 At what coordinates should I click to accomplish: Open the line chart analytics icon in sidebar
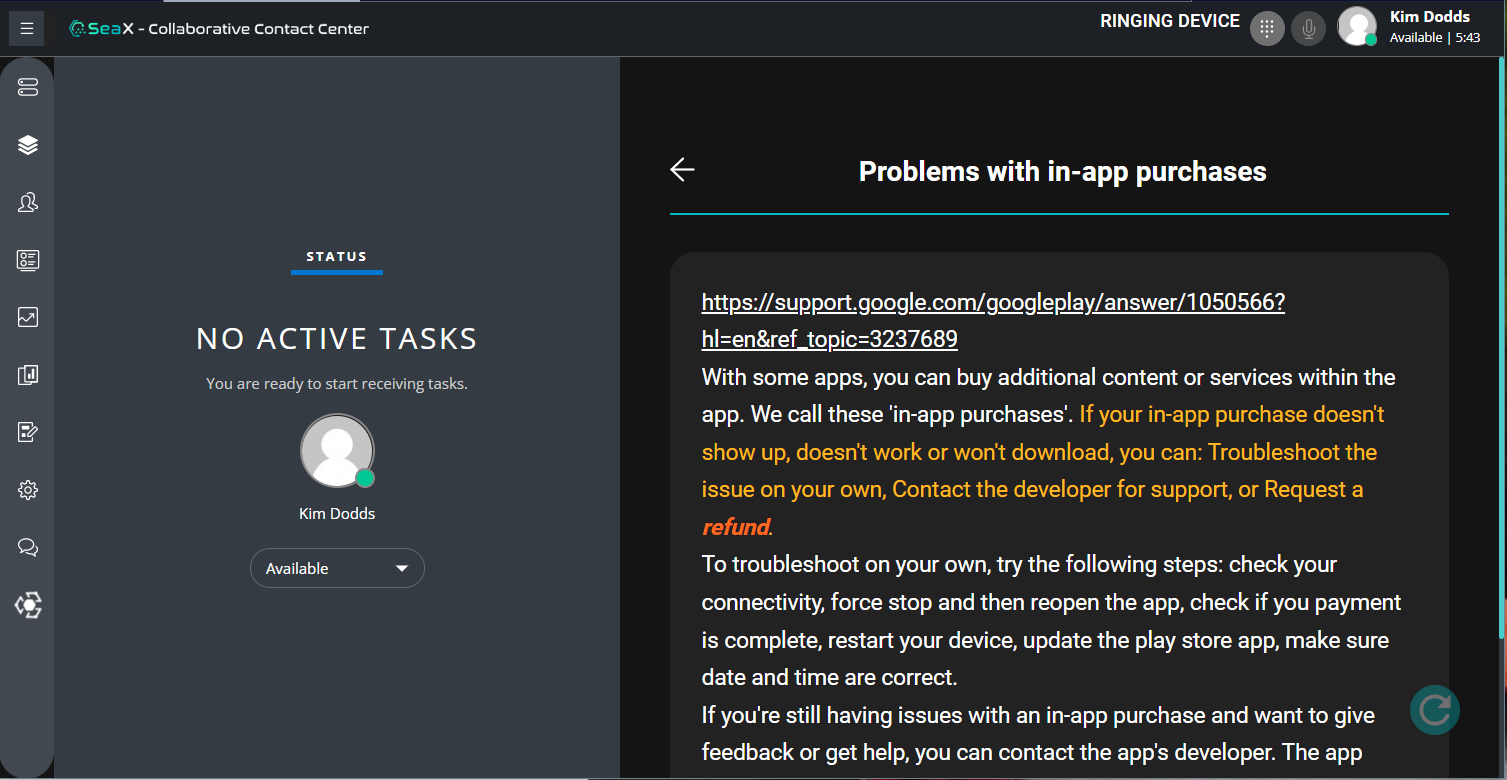28,318
